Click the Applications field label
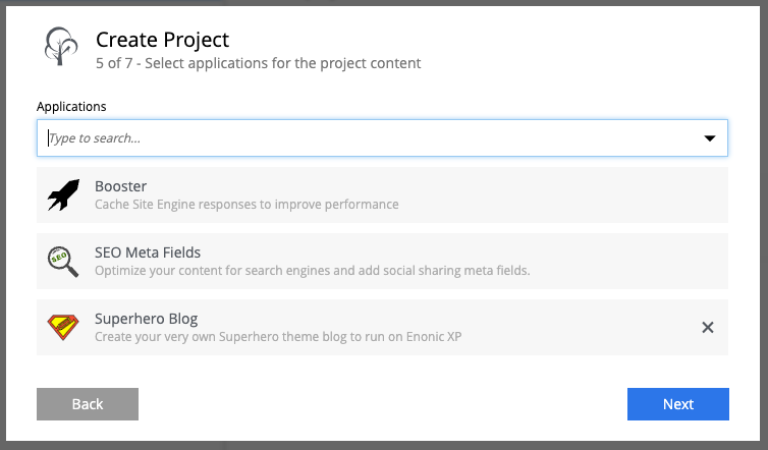Viewport: 768px width, 450px height. [71, 106]
